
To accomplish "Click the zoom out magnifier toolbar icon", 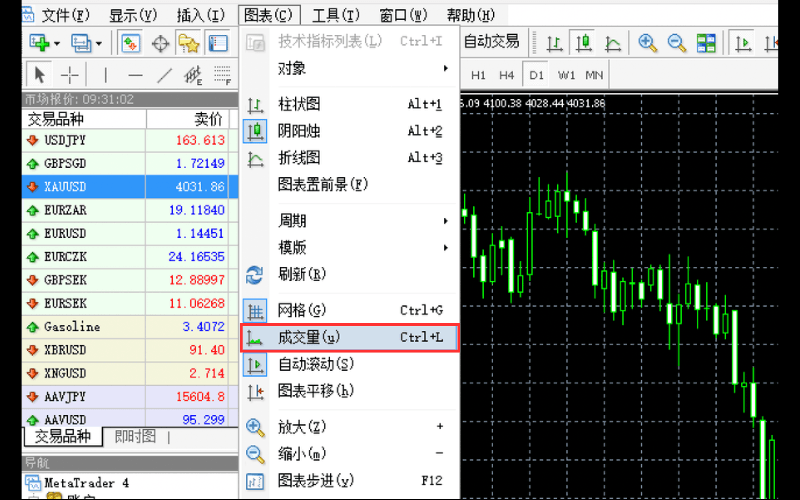I will 677,43.
